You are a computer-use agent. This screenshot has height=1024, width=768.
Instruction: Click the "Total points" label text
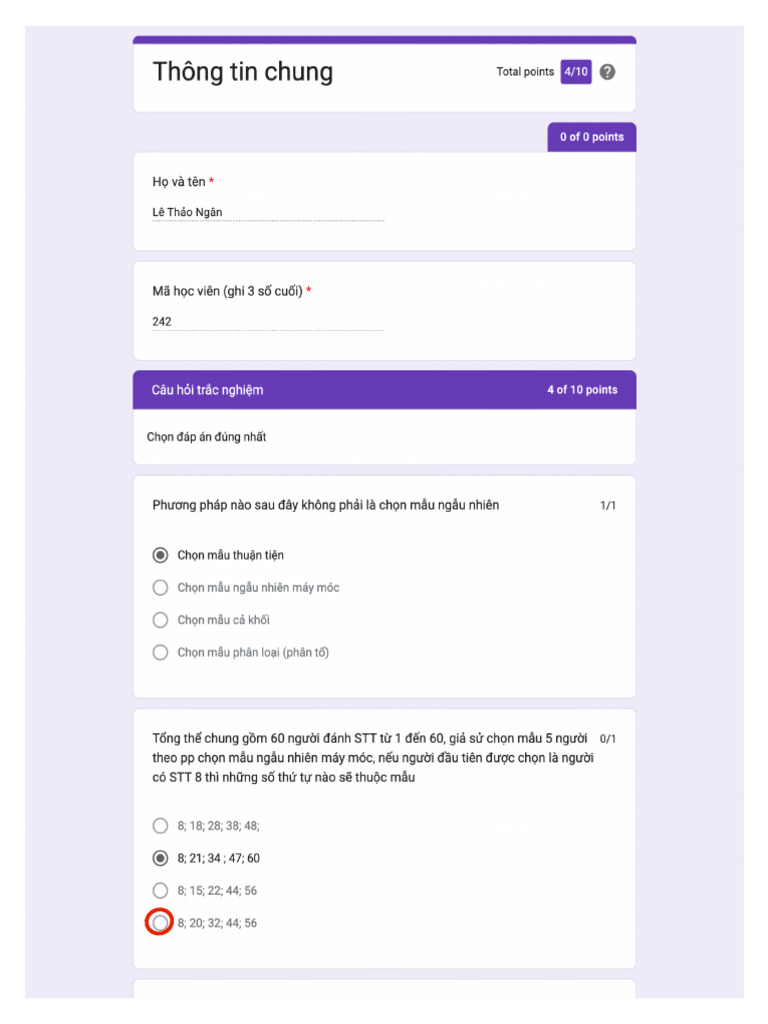525,72
